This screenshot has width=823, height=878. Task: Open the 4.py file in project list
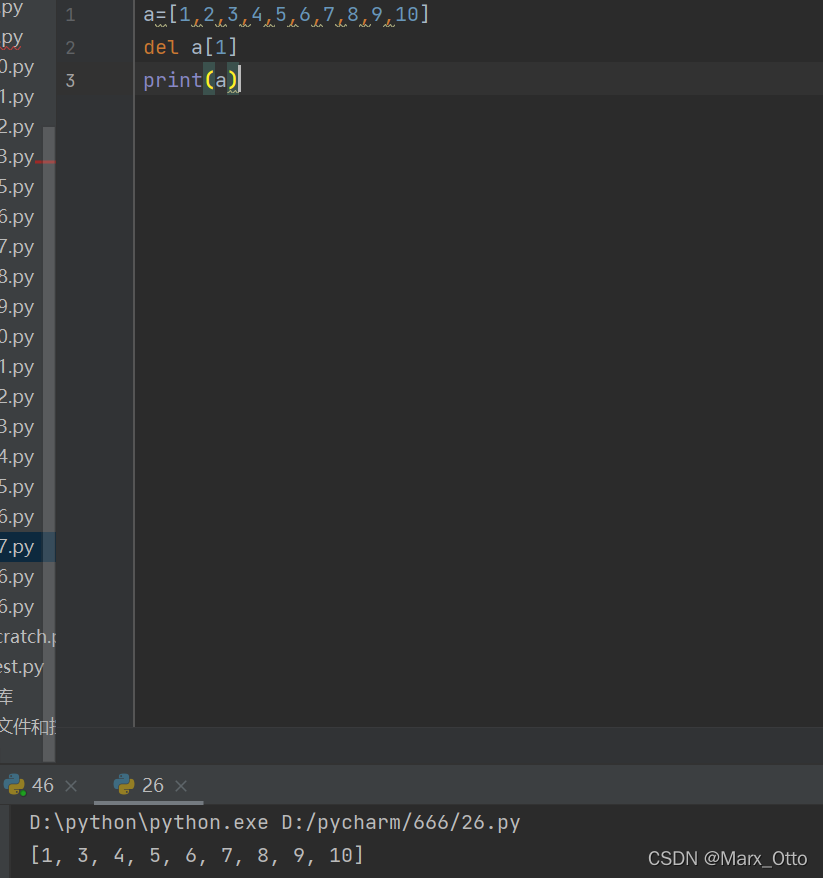click(17, 457)
